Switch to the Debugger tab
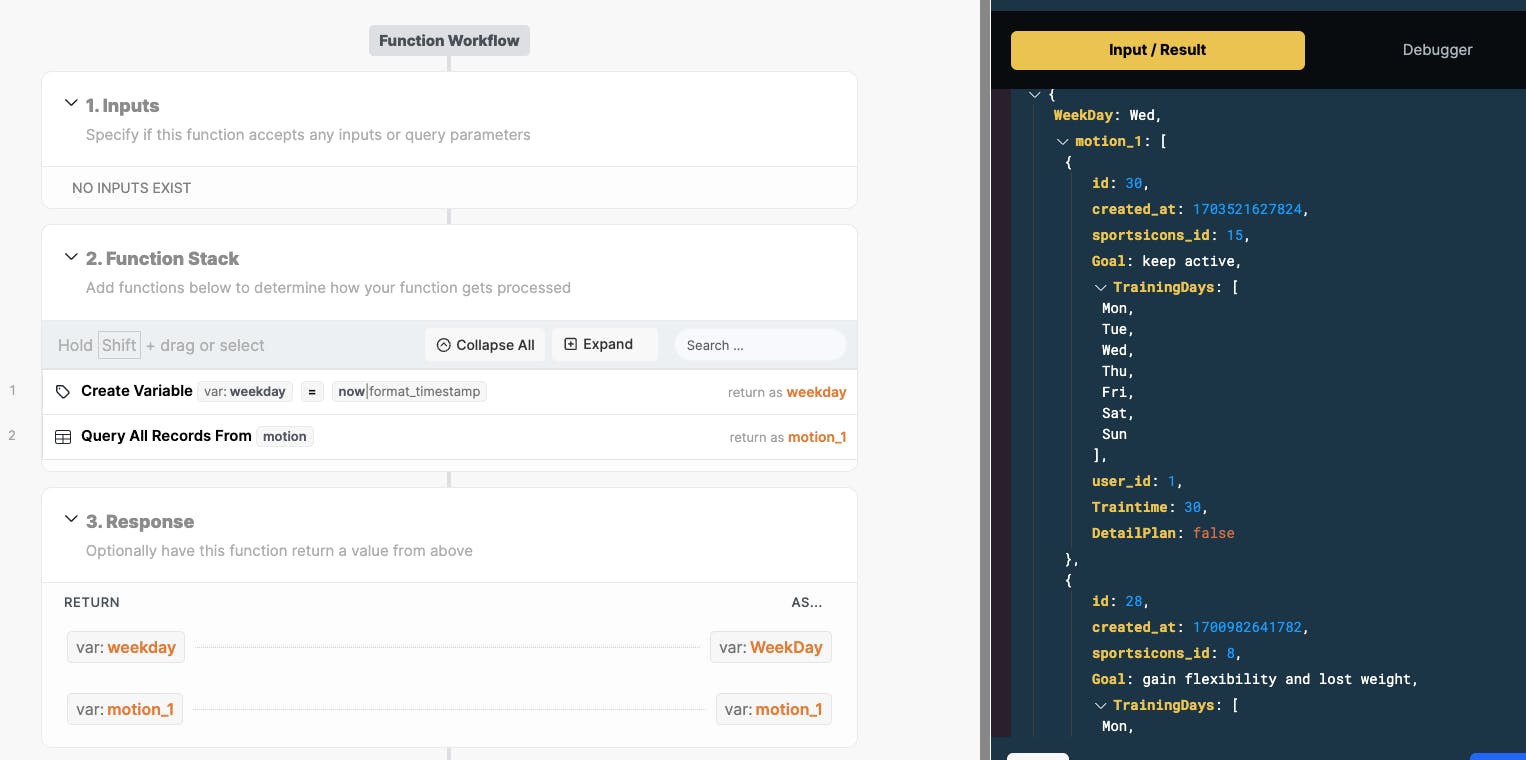 [x=1437, y=50]
